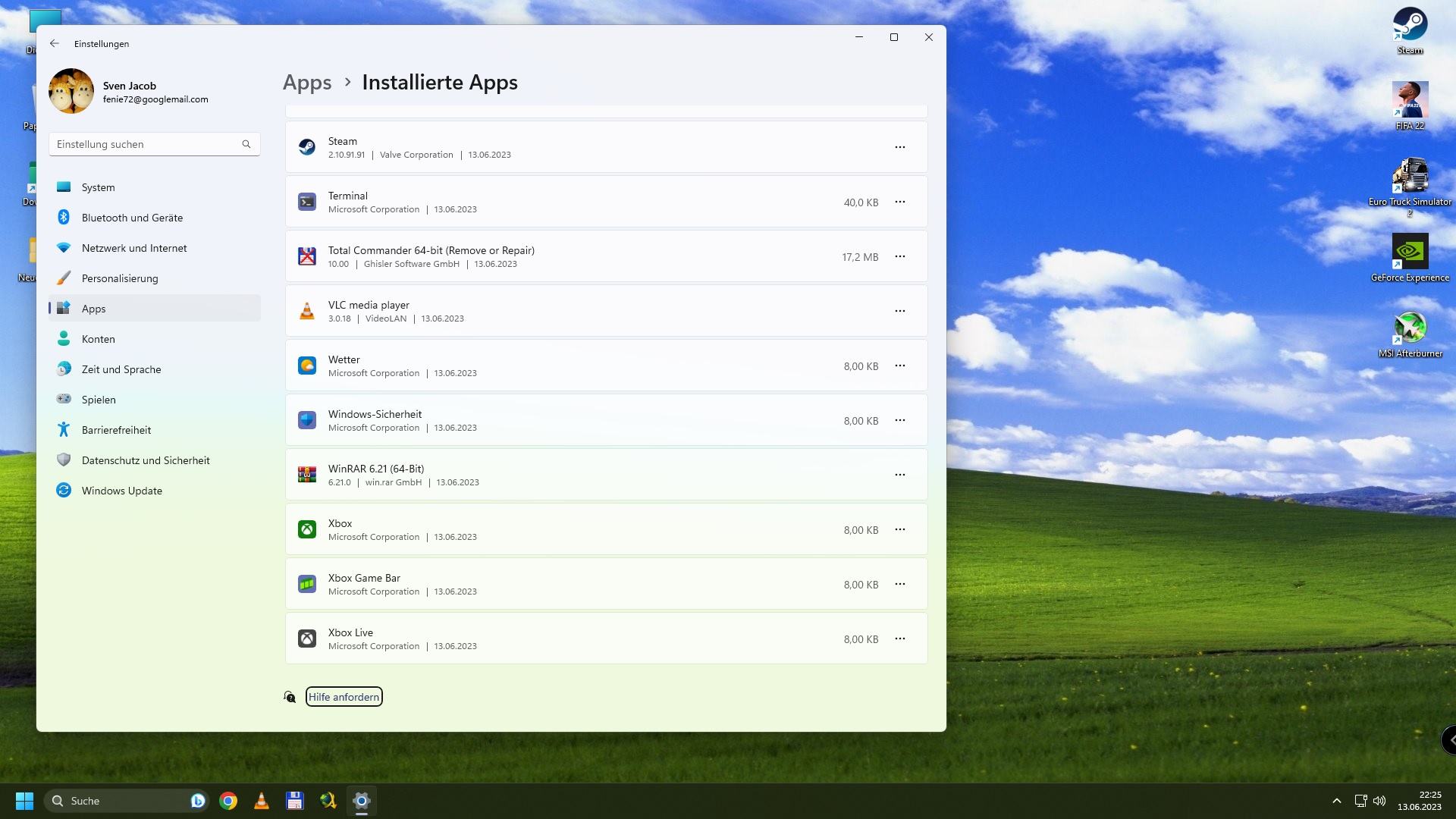Open MSI Afterburner desktop shortcut
This screenshot has height=819, width=1456.
point(1410,334)
